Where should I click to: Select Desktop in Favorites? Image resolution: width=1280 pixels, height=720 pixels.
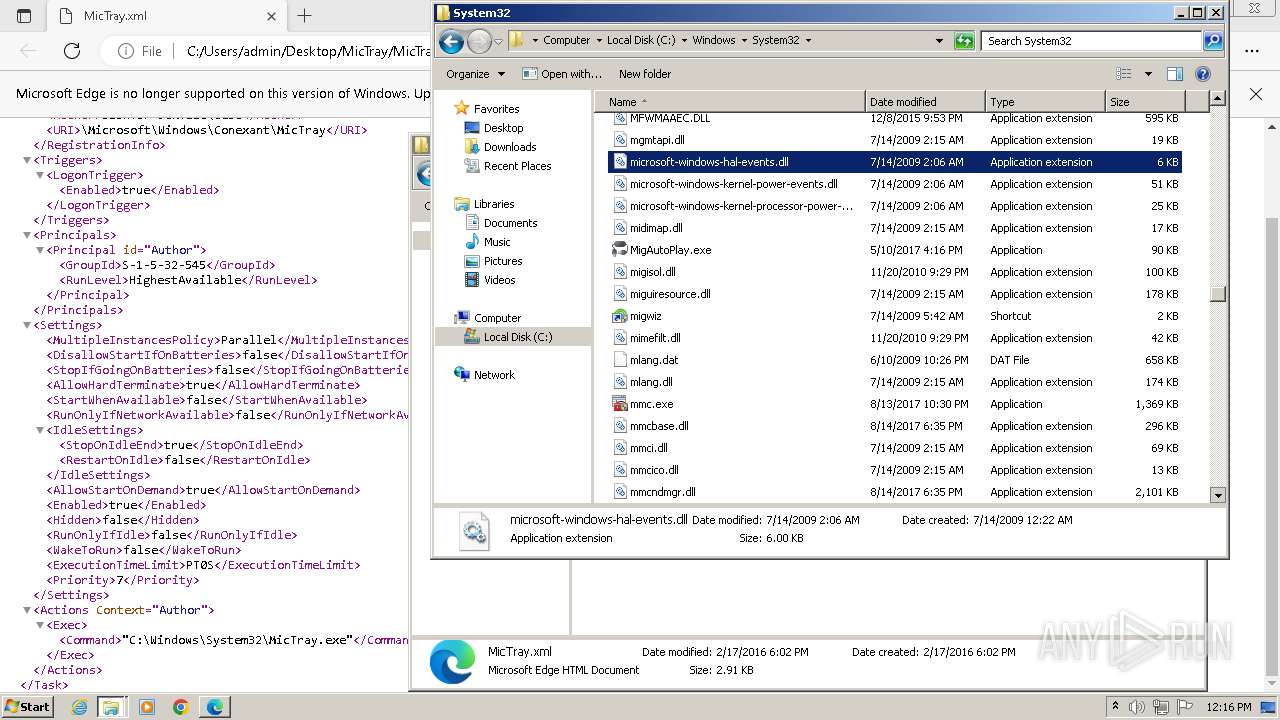[x=503, y=128]
